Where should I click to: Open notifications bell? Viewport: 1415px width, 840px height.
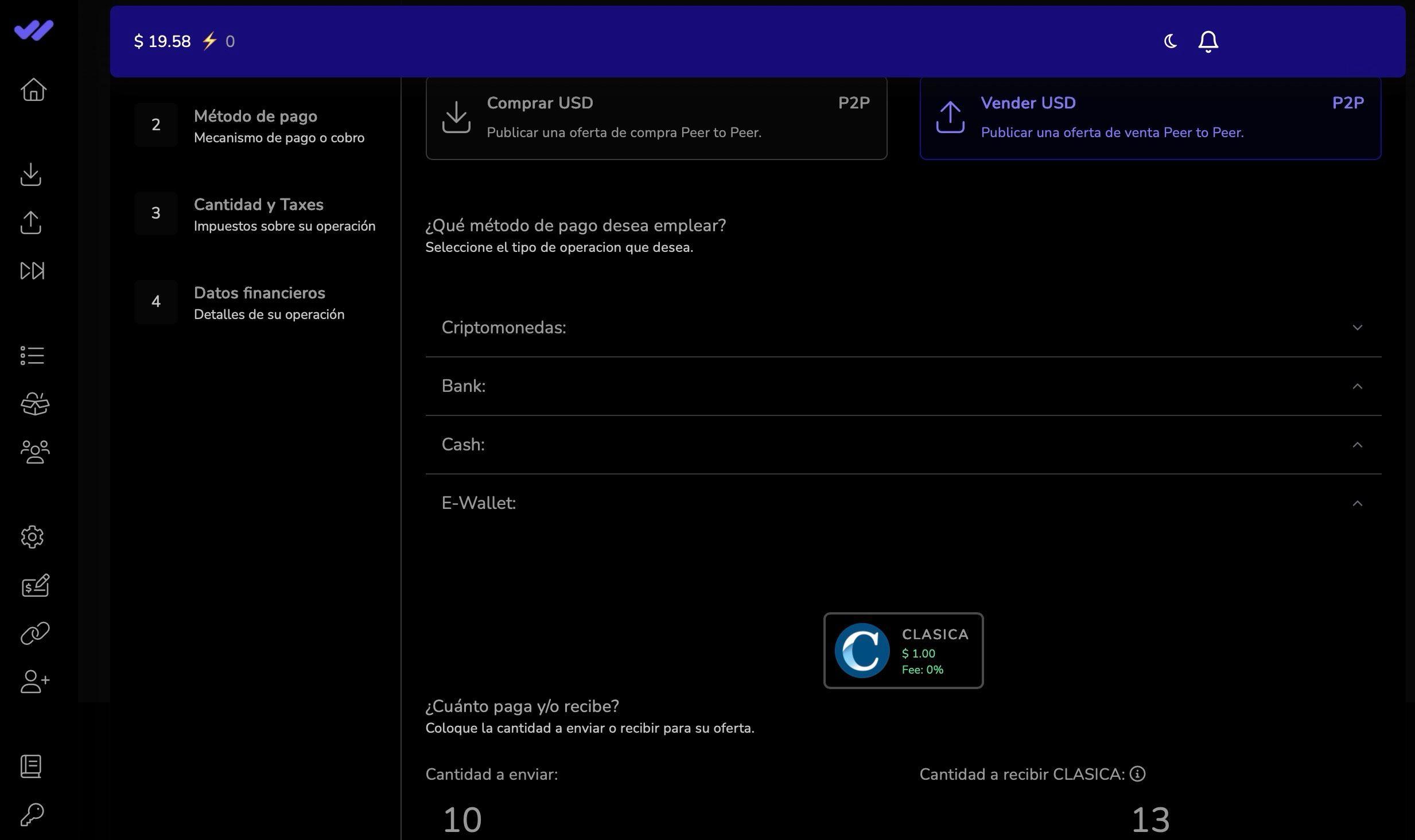point(1208,41)
